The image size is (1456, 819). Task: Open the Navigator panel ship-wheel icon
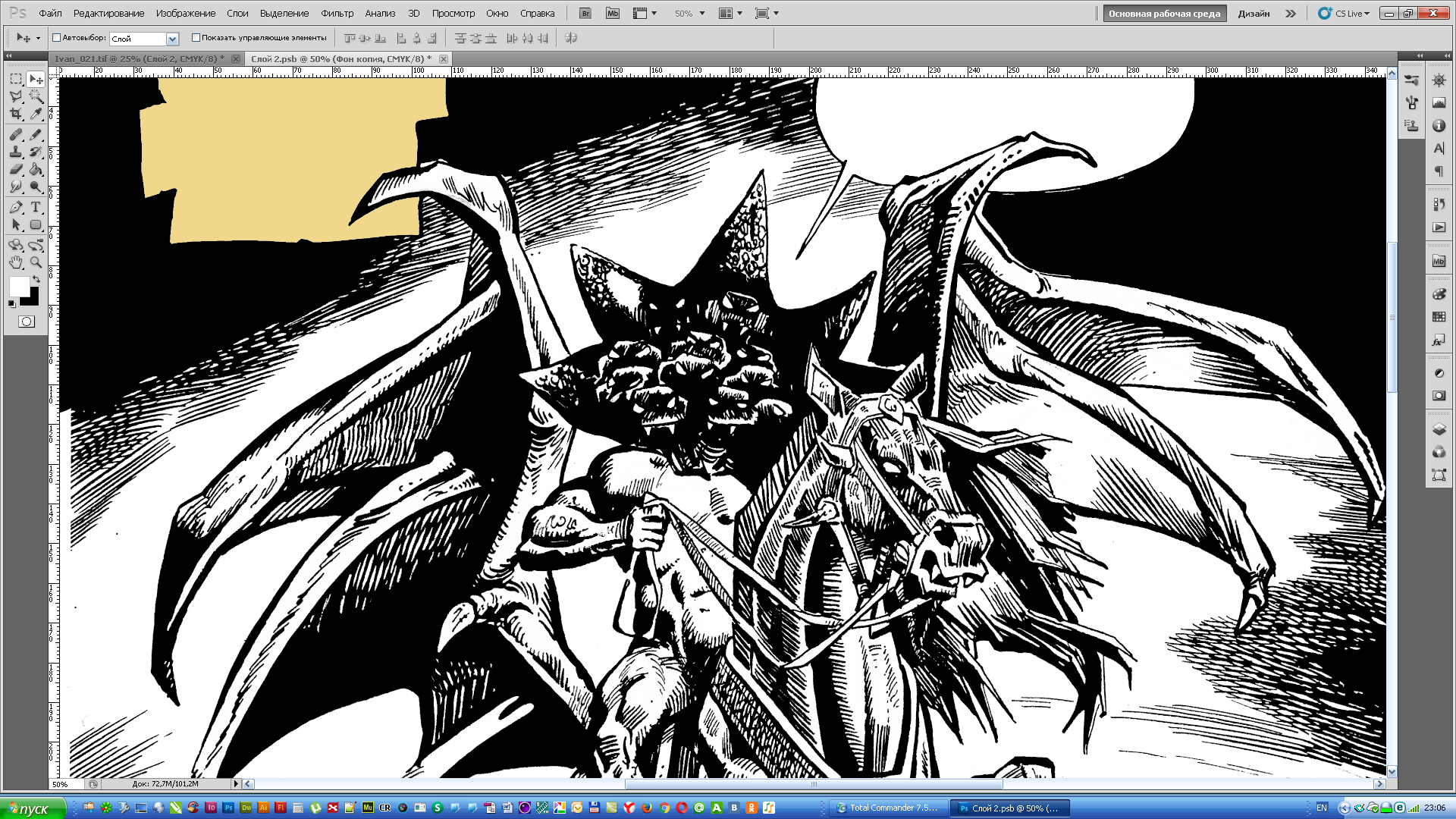1439,80
